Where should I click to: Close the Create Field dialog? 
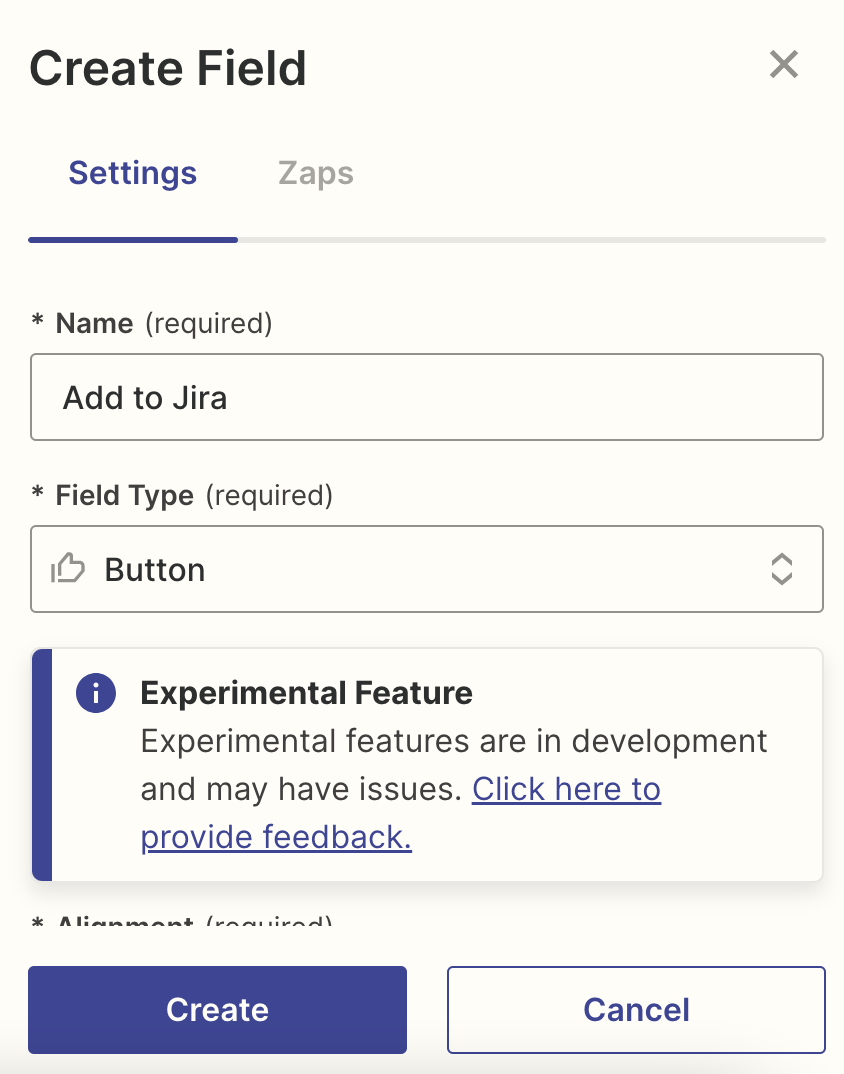pyautogui.click(x=783, y=65)
